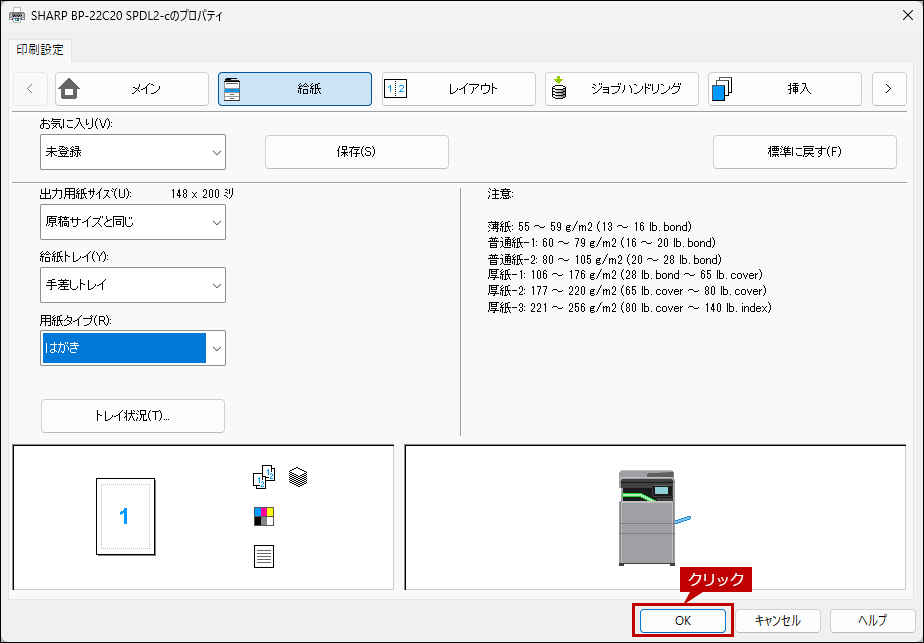This screenshot has height=643, width=924.
Task: Click the CMYK color mode icon
Action: (264, 516)
